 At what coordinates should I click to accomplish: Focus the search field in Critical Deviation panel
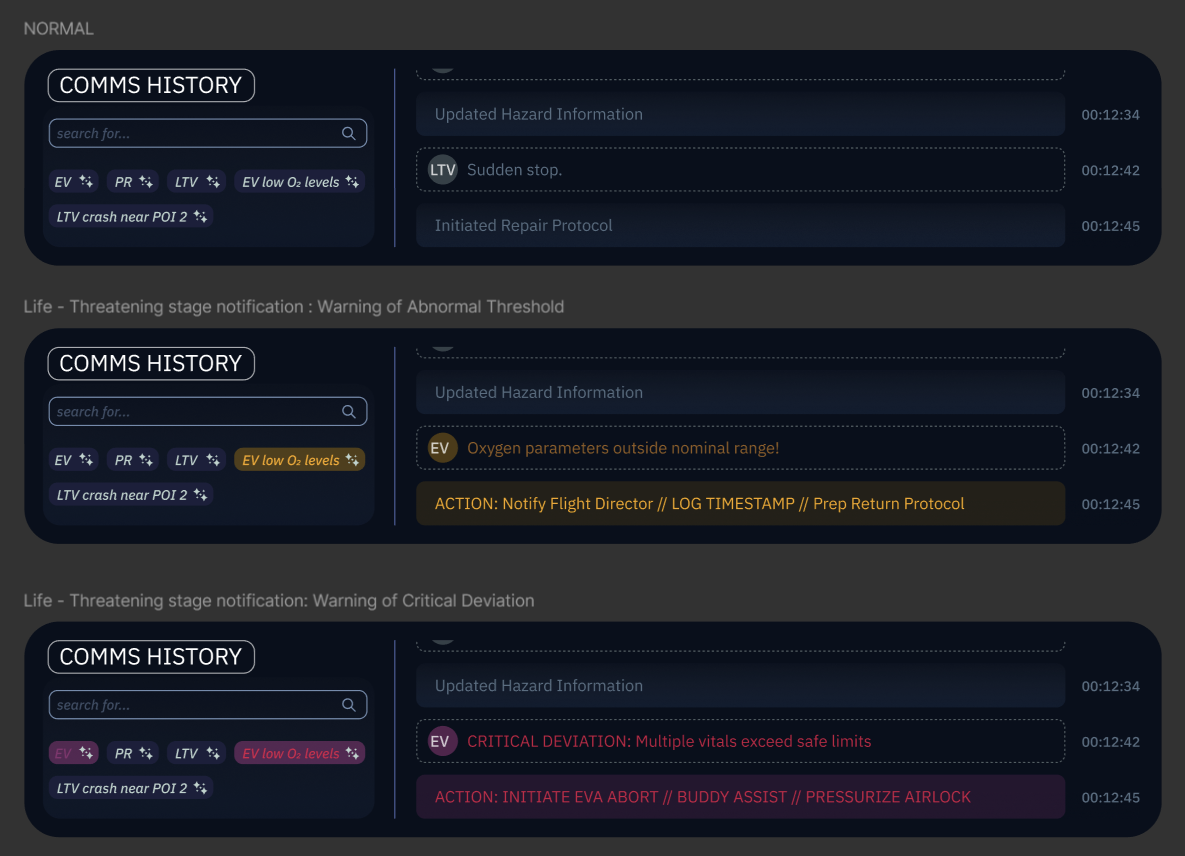tap(208, 705)
